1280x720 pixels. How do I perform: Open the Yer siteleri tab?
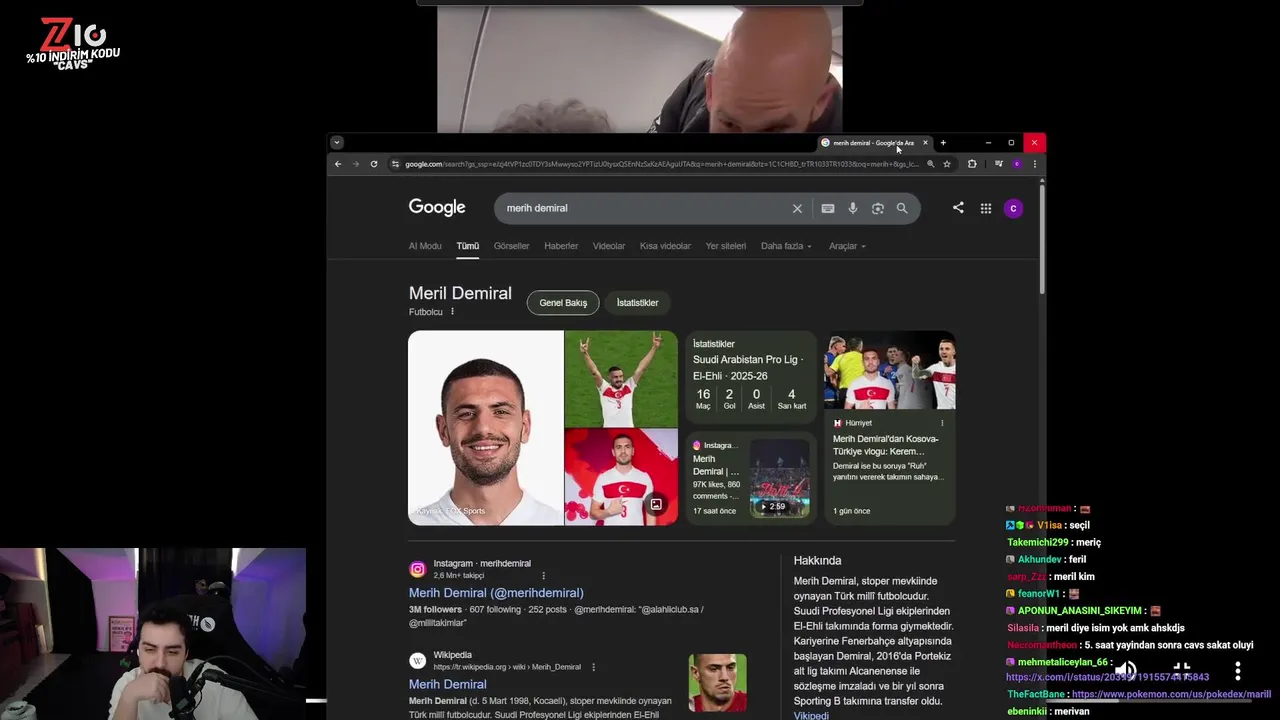[x=726, y=246]
